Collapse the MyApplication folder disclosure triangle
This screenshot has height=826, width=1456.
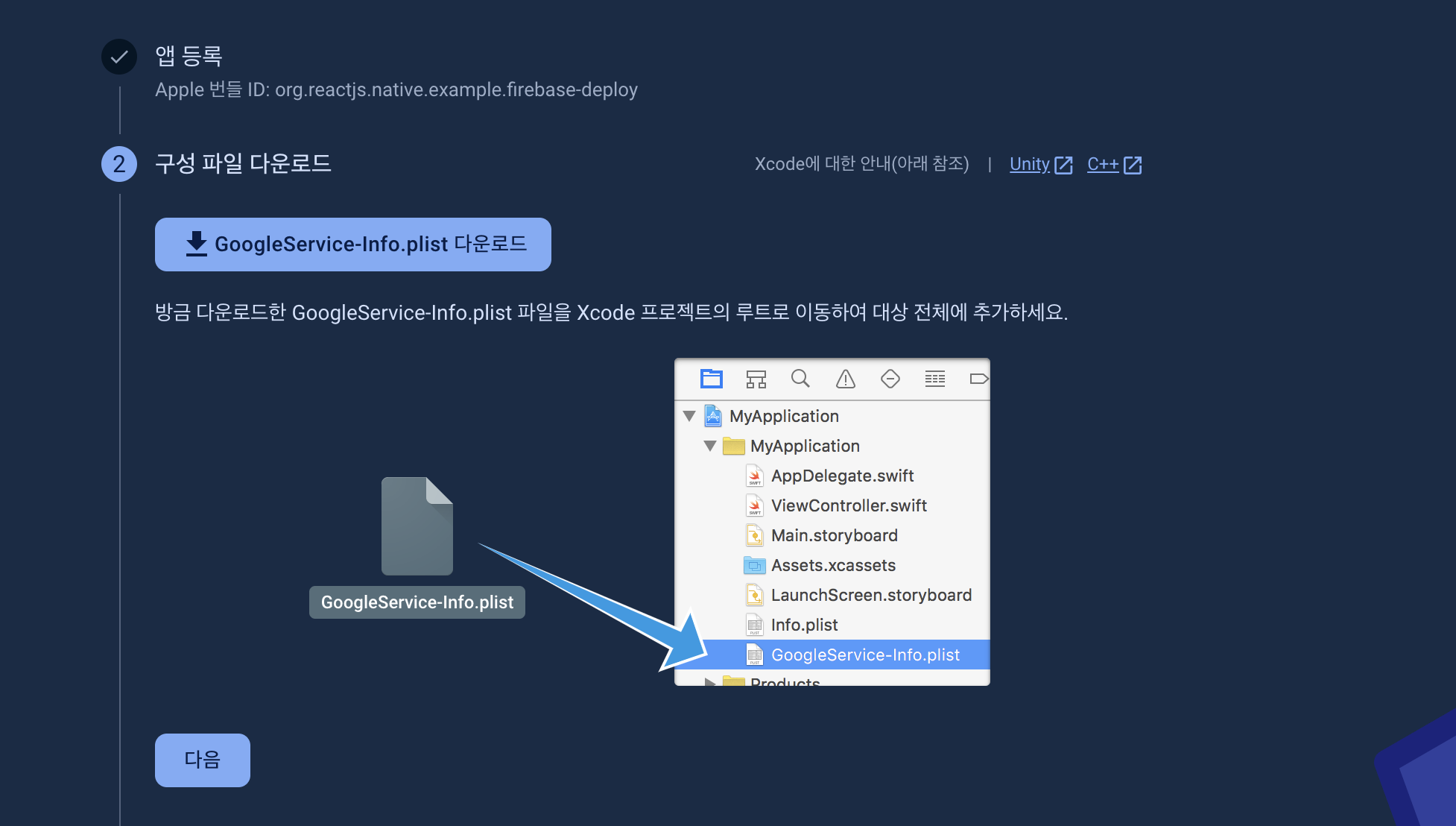pyautogui.click(x=710, y=446)
